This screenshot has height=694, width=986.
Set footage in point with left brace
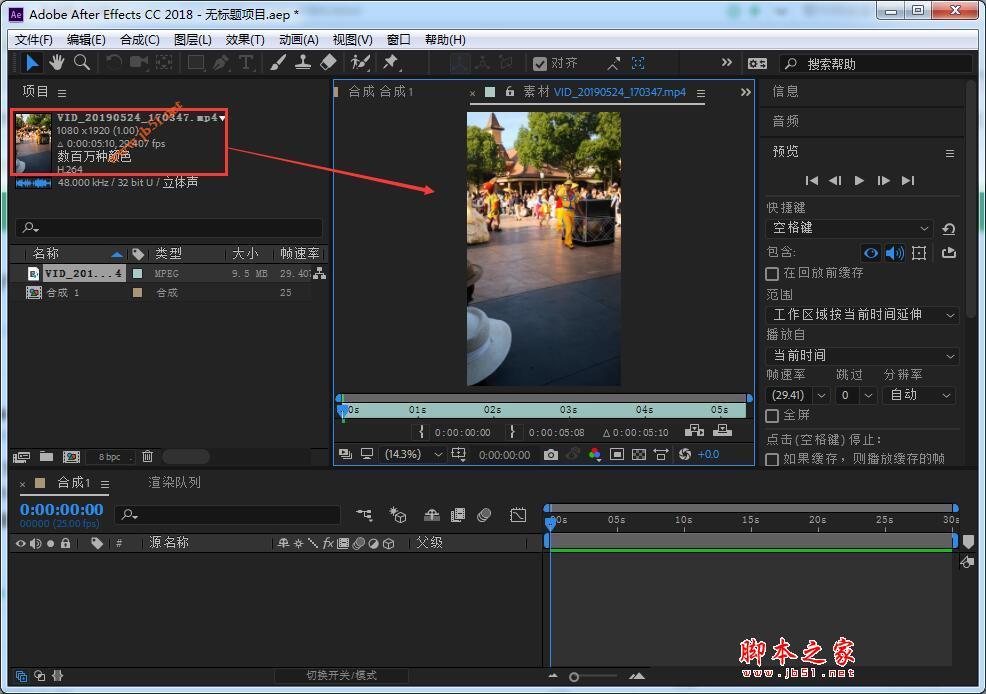[421, 431]
